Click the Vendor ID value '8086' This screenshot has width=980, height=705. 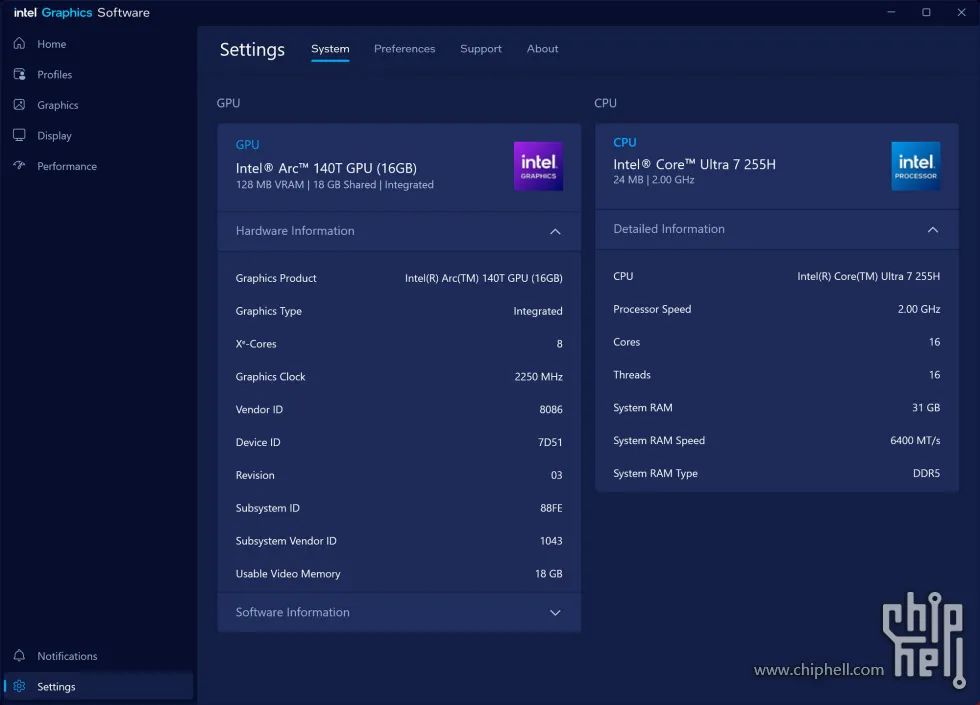click(551, 409)
